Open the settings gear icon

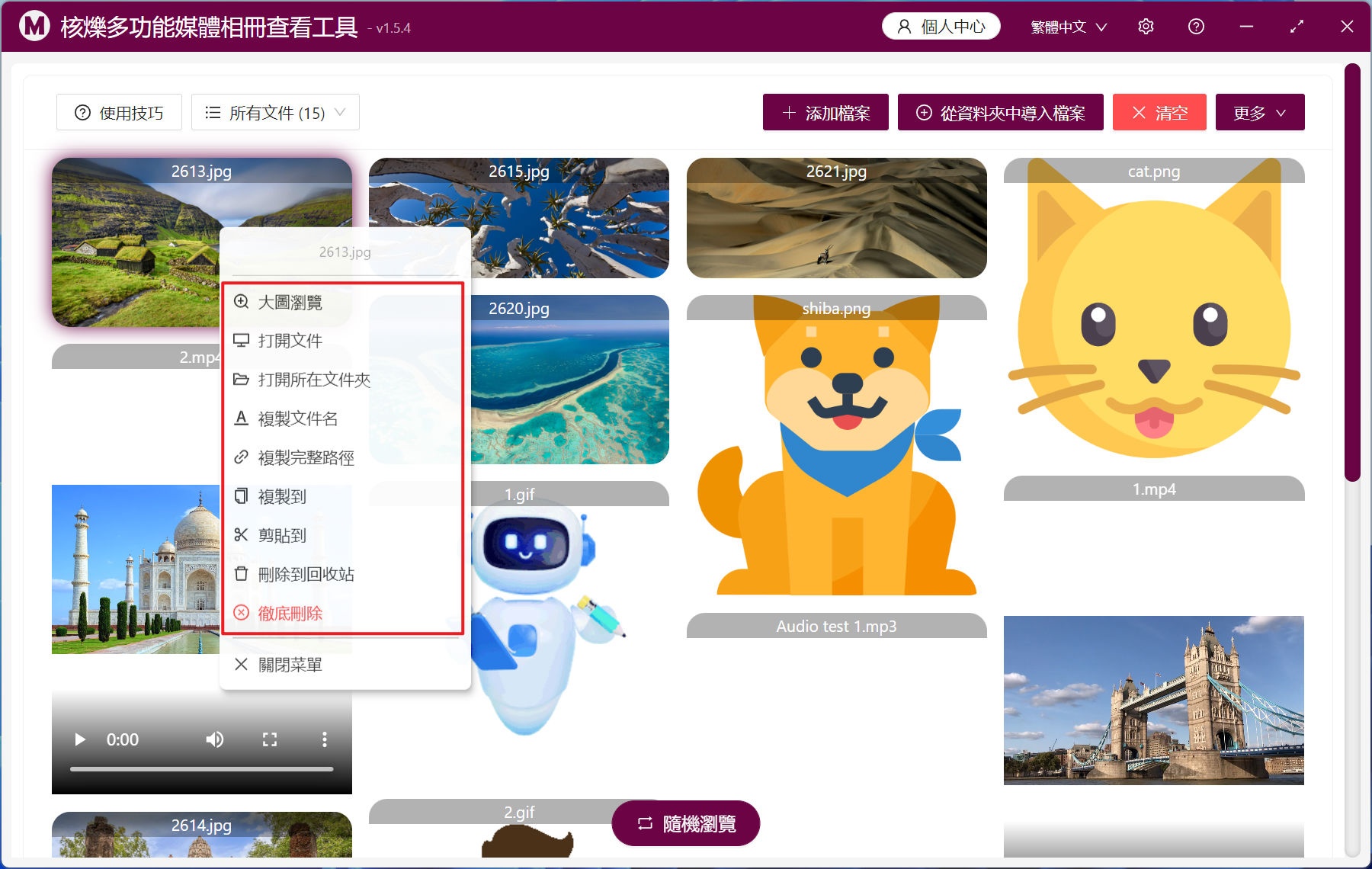(x=1146, y=27)
